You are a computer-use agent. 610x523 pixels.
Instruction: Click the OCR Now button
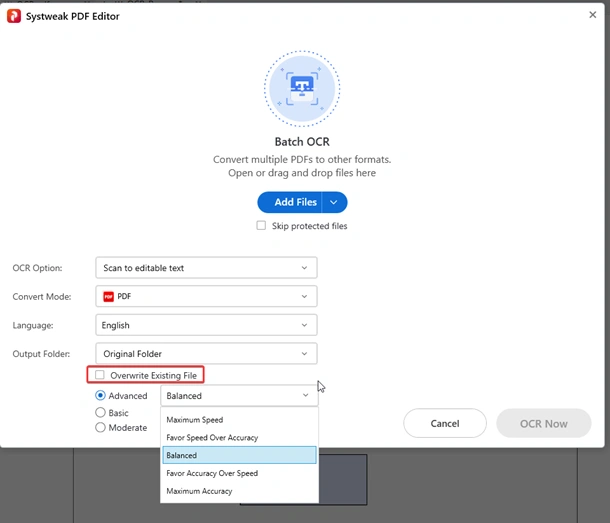point(543,423)
